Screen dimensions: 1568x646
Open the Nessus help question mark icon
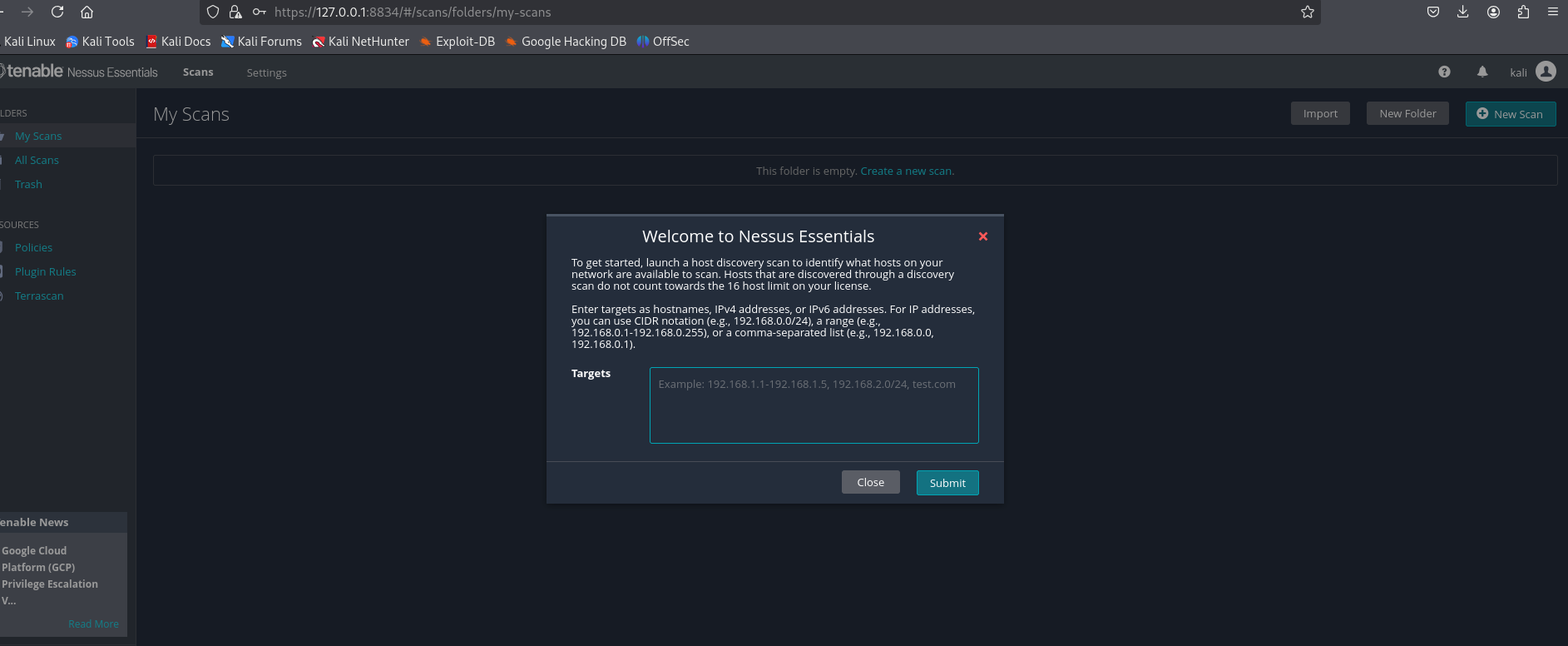(x=1444, y=72)
